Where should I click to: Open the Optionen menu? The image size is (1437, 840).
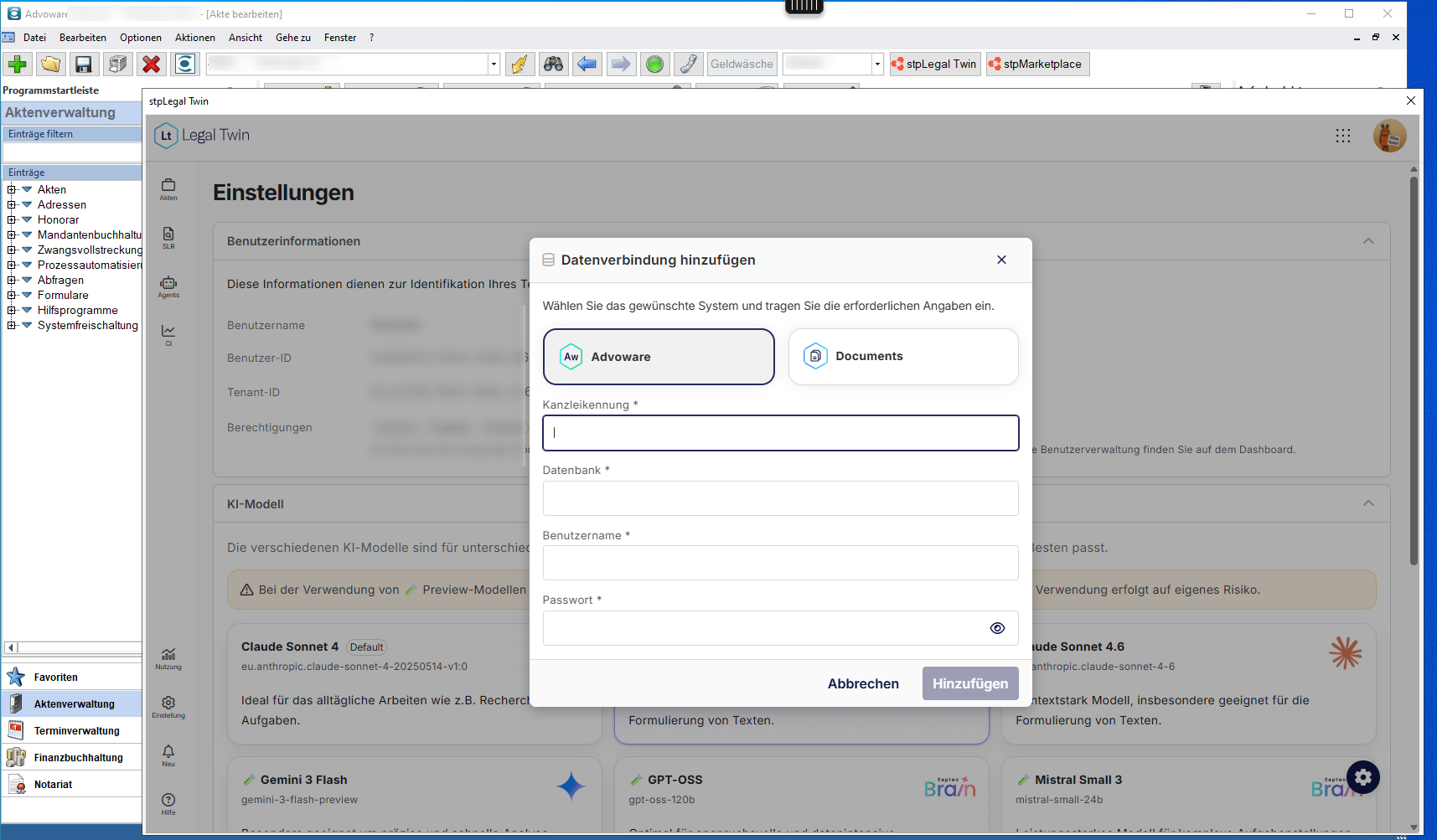(141, 38)
